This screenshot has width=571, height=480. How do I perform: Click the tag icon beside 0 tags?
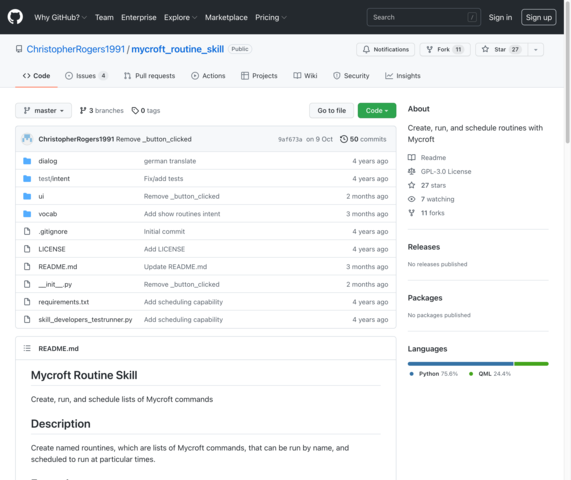pos(135,110)
